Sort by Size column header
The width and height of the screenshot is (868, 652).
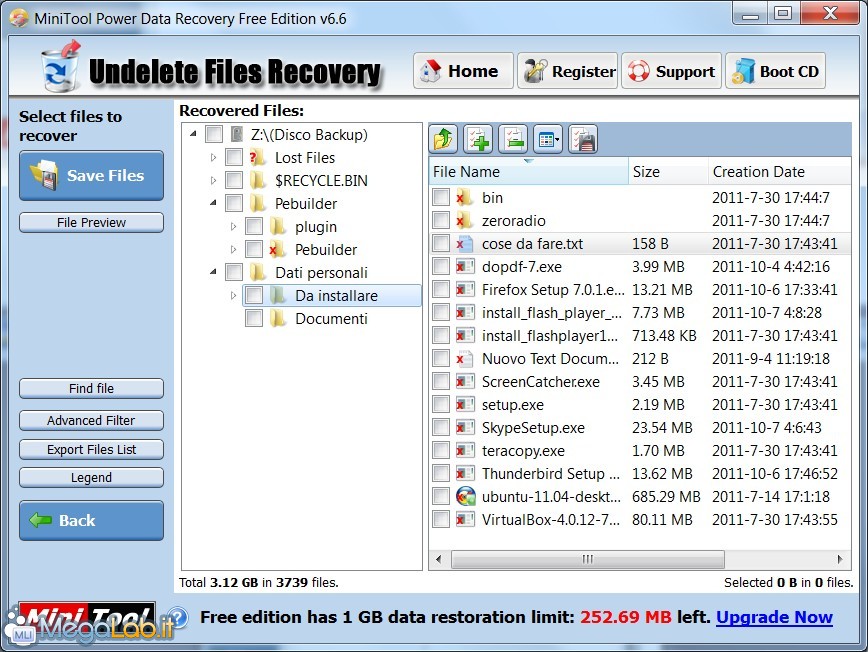tap(668, 172)
